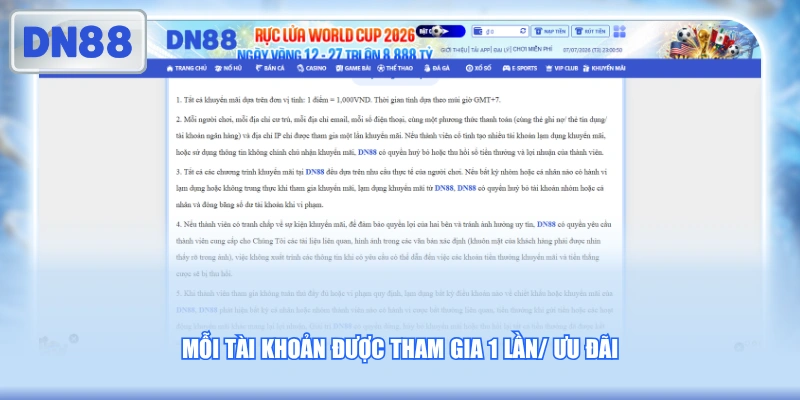Click the DN88 logo in site header
Viewport: 800px width, 400px height.
(x=201, y=40)
